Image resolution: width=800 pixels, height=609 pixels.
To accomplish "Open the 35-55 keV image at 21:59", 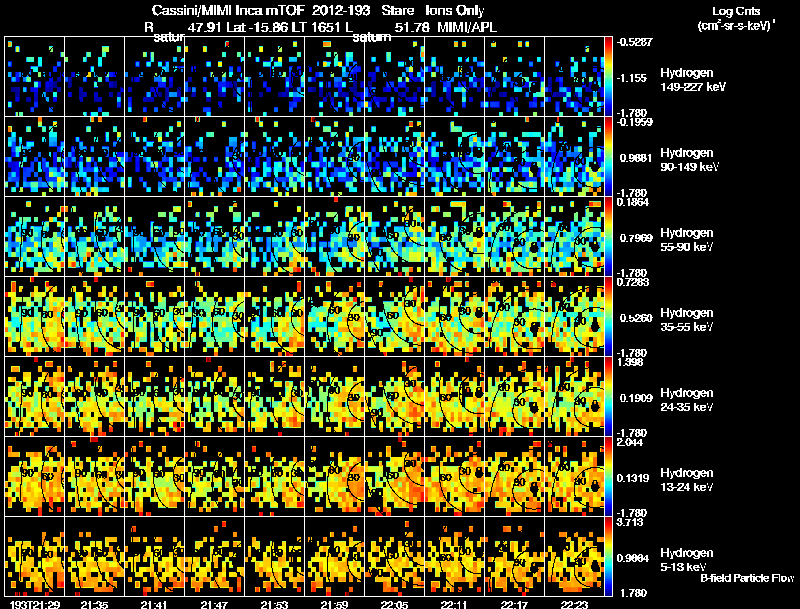I will [335, 317].
